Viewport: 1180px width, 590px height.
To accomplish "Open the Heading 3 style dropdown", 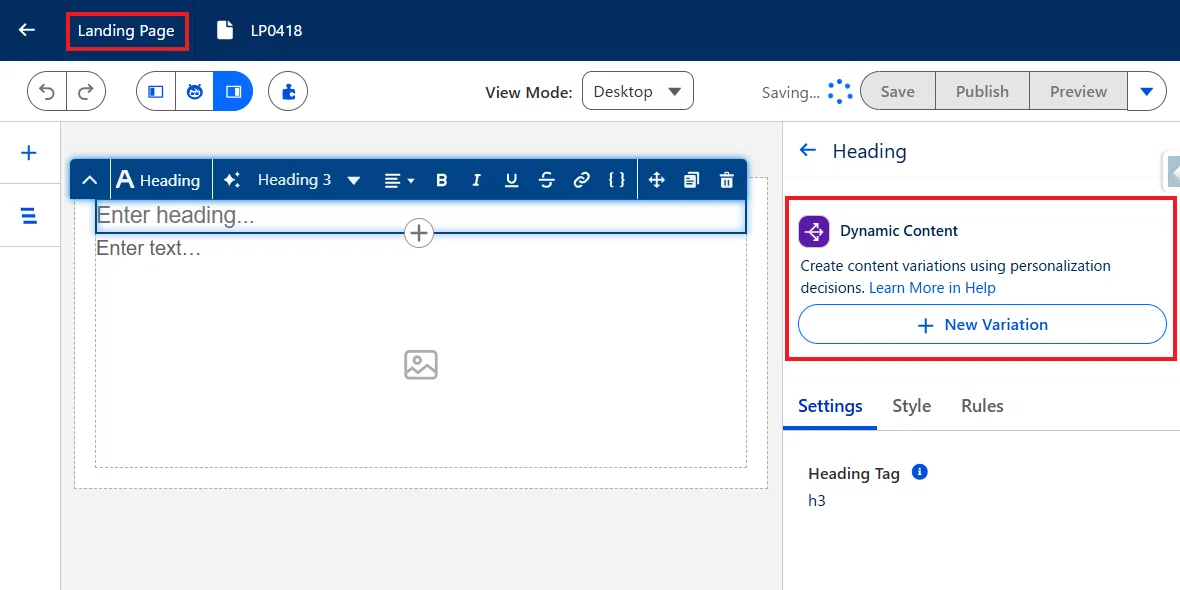I will point(309,180).
